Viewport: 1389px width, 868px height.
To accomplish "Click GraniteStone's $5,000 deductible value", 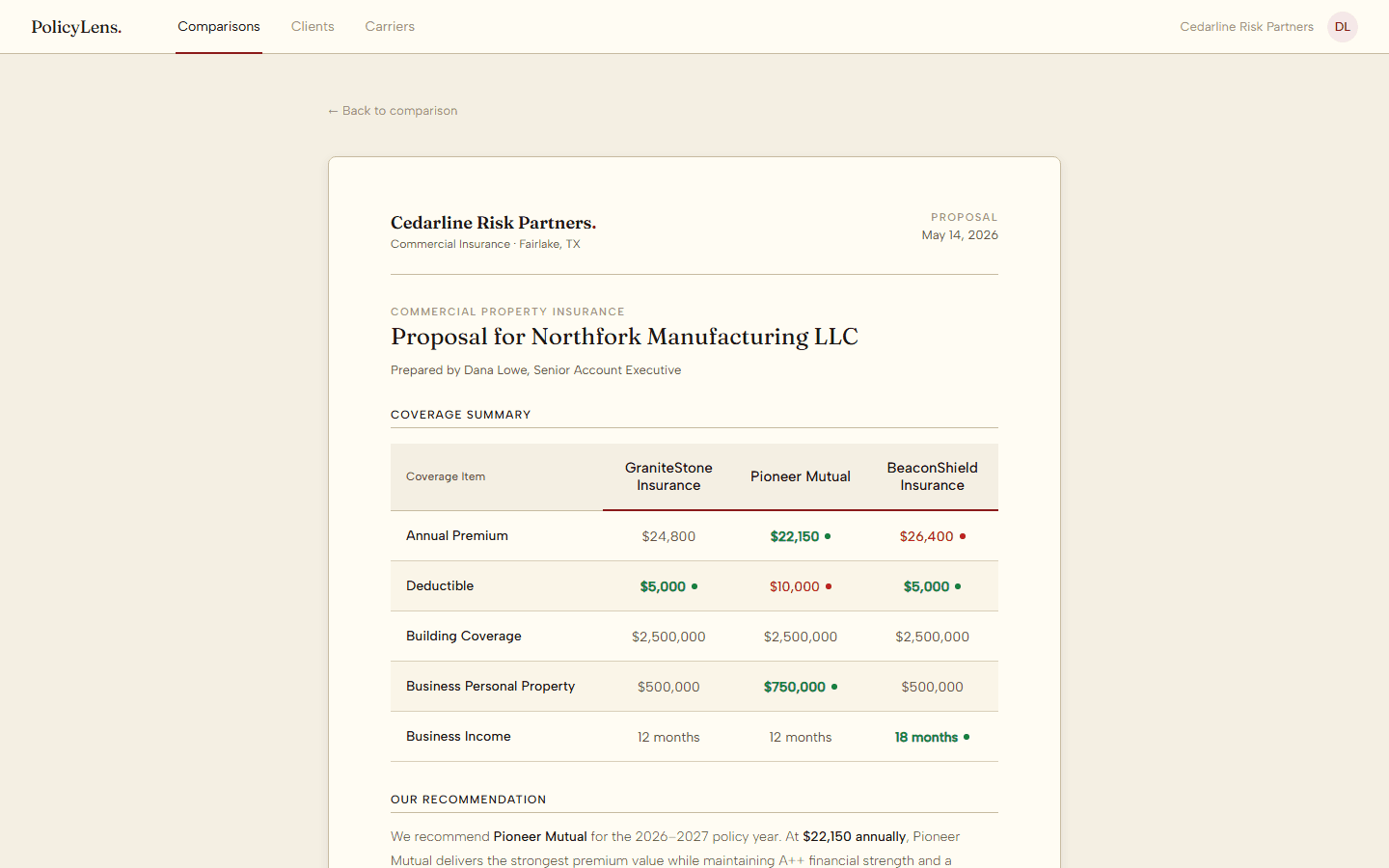I will pos(663,586).
